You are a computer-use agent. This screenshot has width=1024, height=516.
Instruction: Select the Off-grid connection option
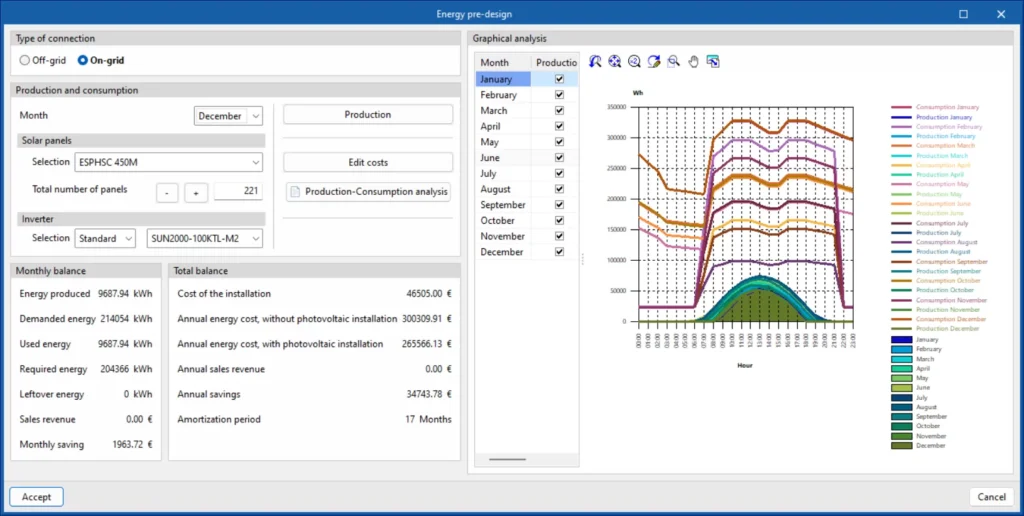pos(25,60)
